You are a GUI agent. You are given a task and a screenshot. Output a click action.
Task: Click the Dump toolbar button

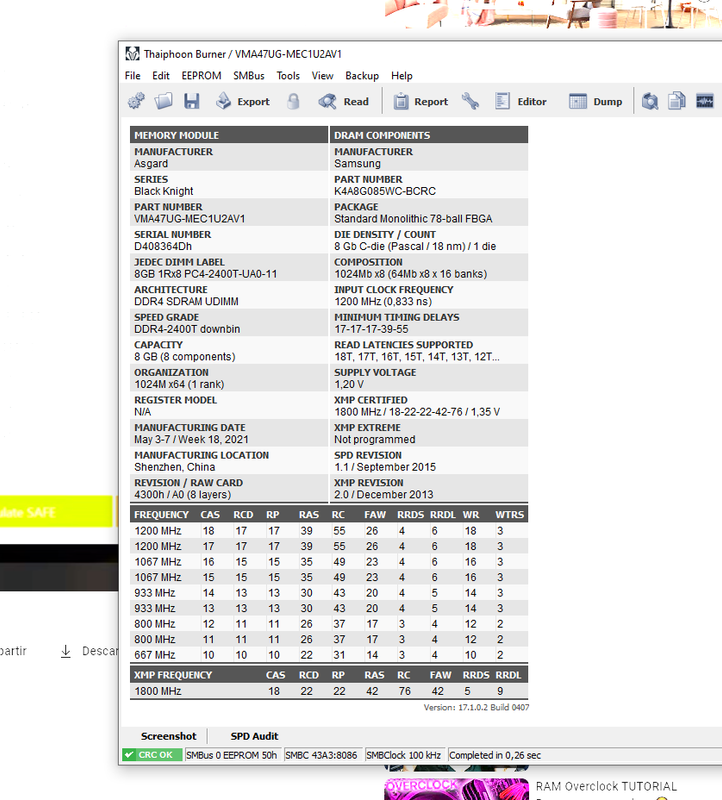tap(595, 102)
